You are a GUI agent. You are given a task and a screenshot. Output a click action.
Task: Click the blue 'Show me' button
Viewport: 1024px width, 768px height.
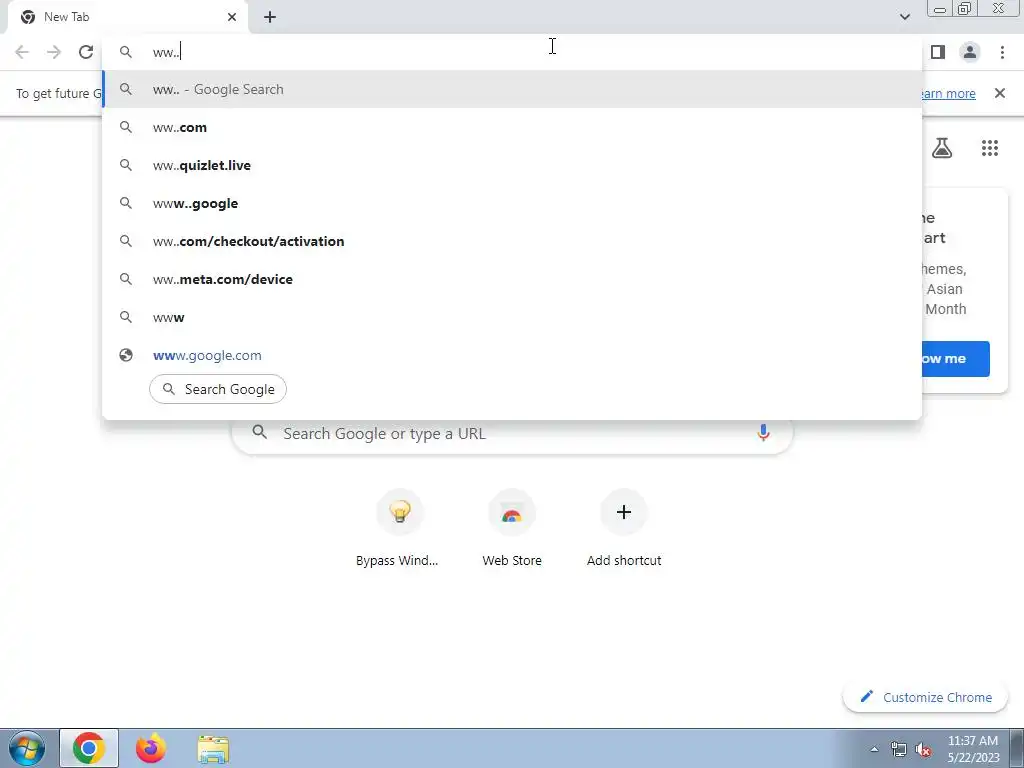click(x=955, y=359)
